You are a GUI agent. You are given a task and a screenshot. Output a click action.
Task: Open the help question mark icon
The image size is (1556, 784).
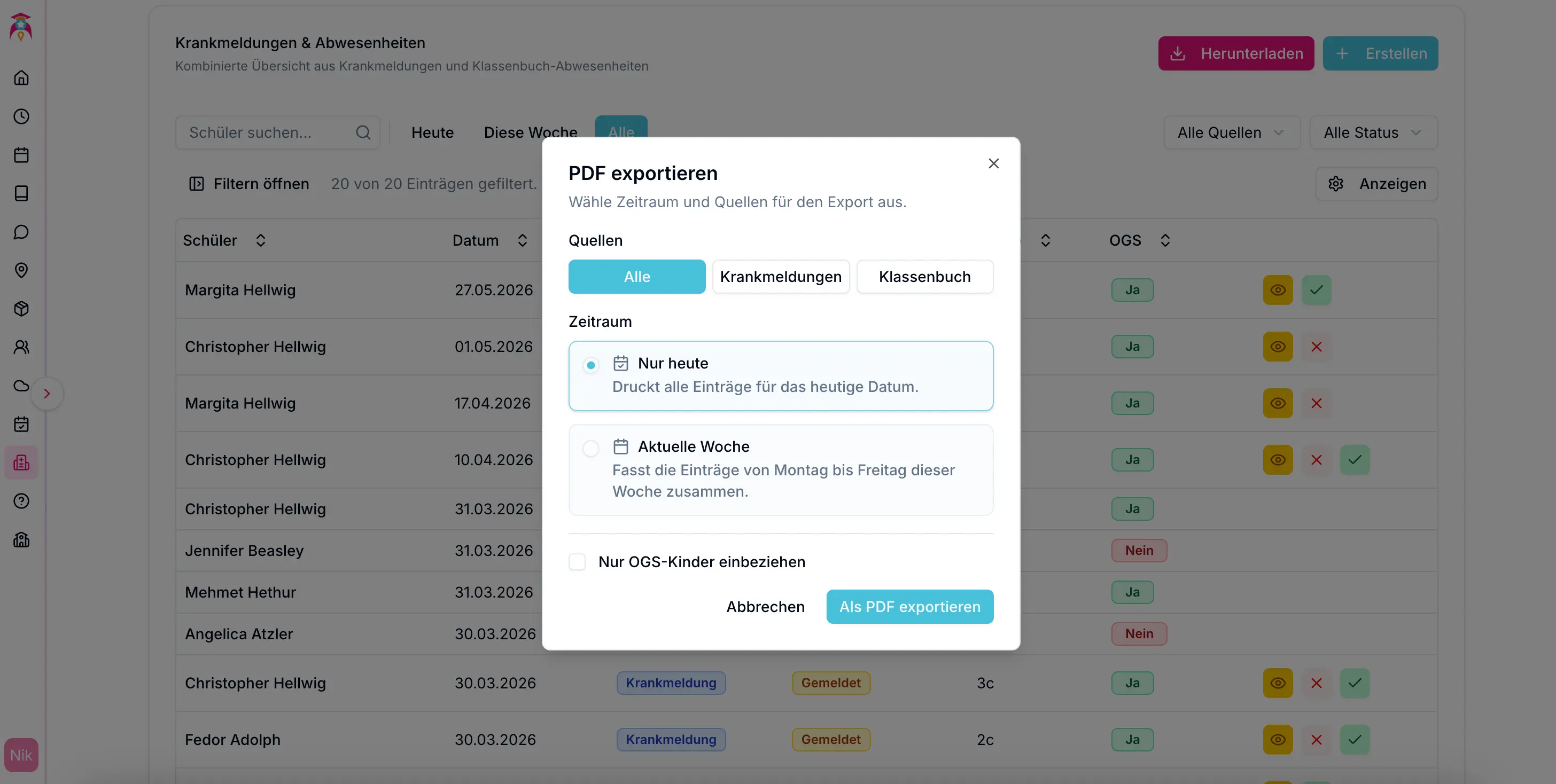pos(21,501)
